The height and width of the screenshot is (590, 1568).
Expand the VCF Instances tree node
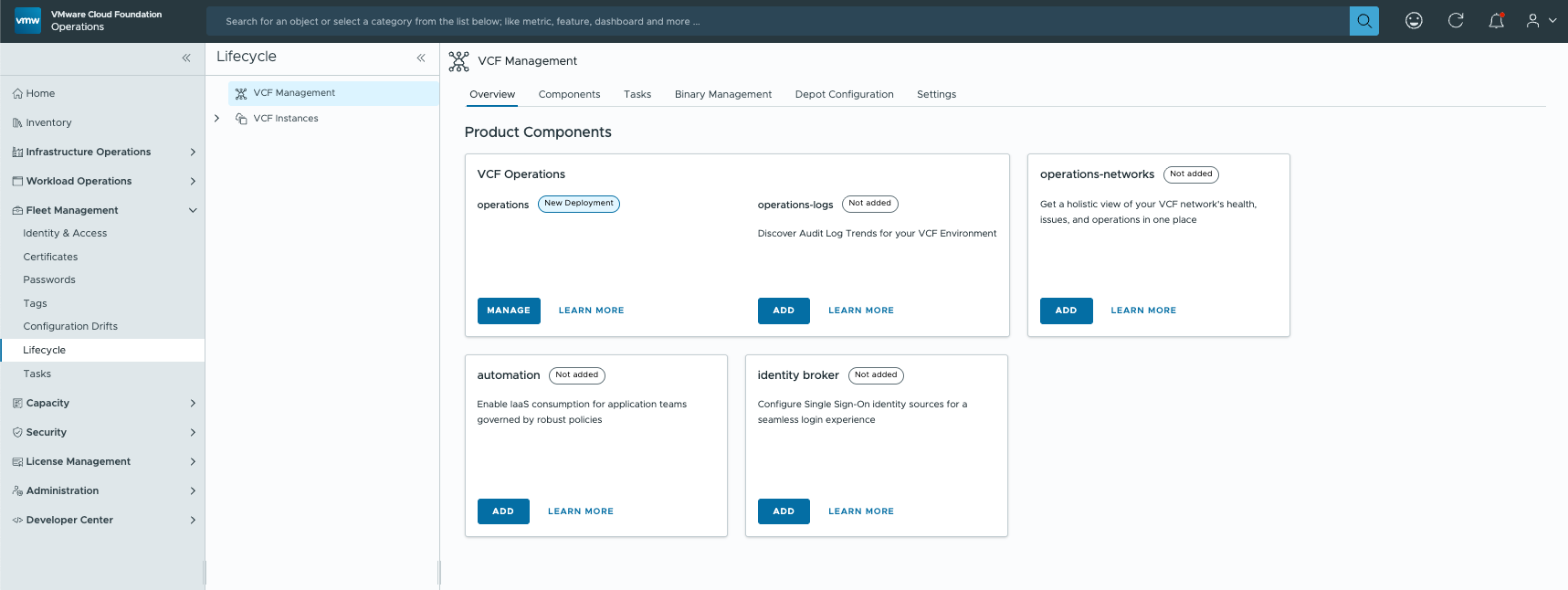click(x=216, y=118)
